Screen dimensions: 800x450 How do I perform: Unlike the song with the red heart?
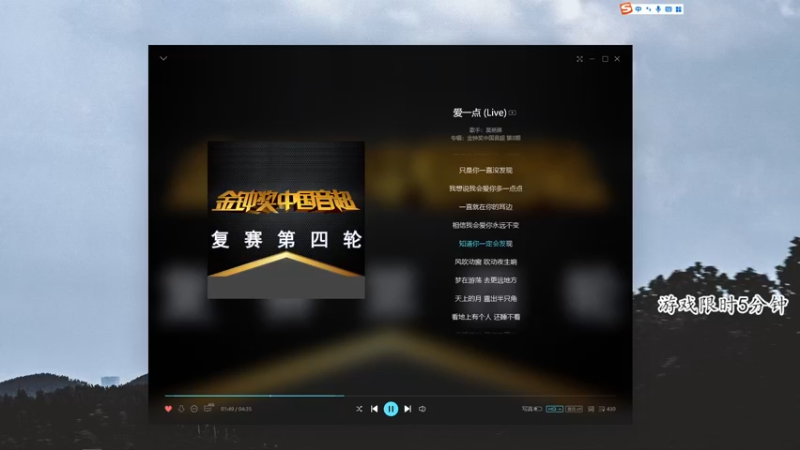coord(168,409)
